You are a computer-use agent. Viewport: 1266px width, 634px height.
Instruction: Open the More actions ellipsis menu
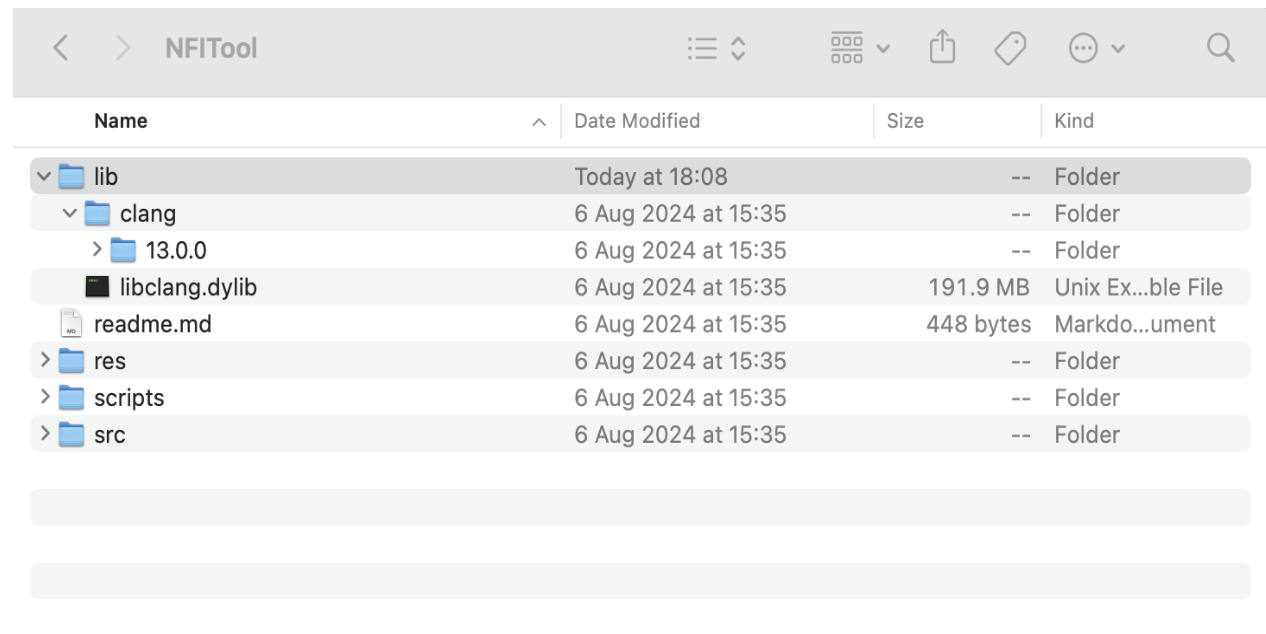(1096, 48)
